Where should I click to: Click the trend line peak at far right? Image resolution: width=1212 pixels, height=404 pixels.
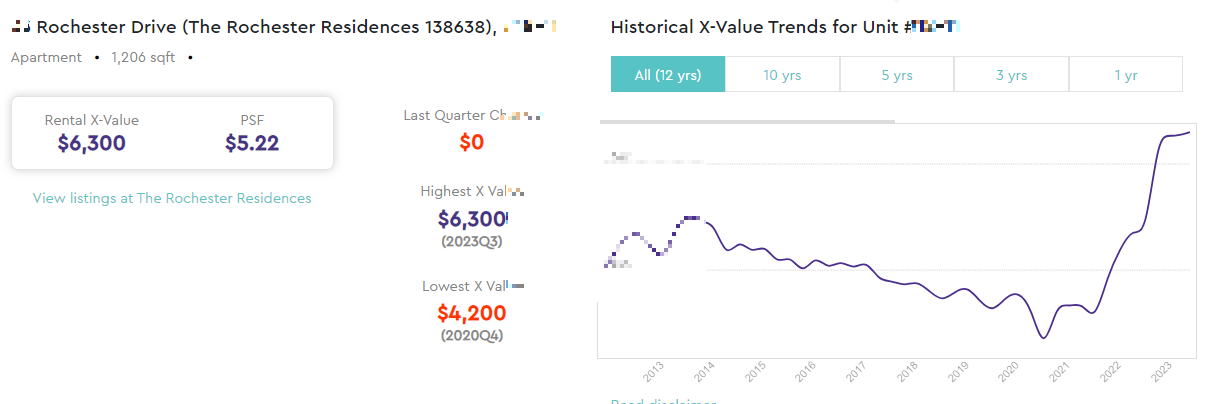(1188, 132)
